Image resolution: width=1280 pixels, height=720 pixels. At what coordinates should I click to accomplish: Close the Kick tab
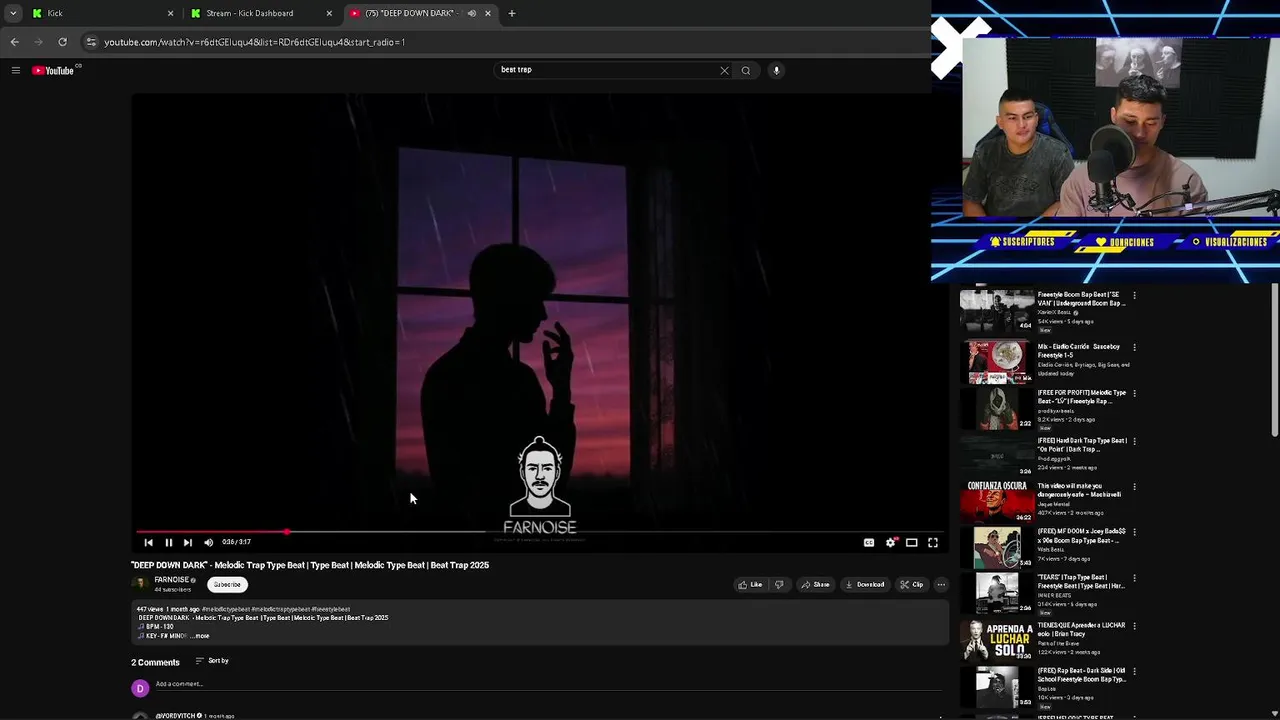pos(170,13)
